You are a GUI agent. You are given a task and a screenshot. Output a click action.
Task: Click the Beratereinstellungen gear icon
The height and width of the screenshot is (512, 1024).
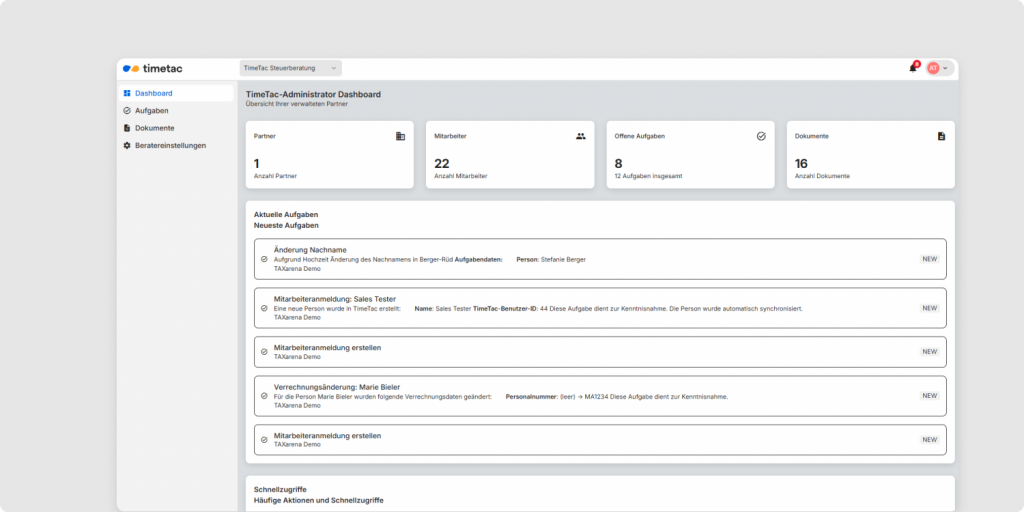[x=127, y=145]
